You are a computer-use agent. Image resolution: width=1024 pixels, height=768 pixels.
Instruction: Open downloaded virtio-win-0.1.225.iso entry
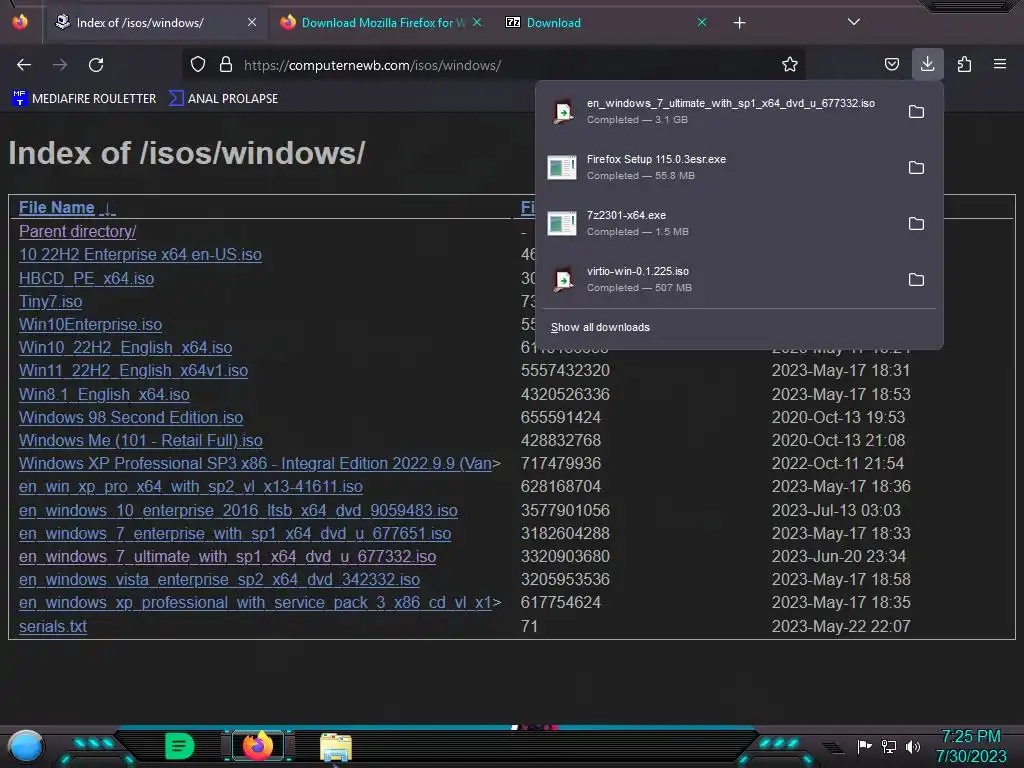pyautogui.click(x=718, y=280)
